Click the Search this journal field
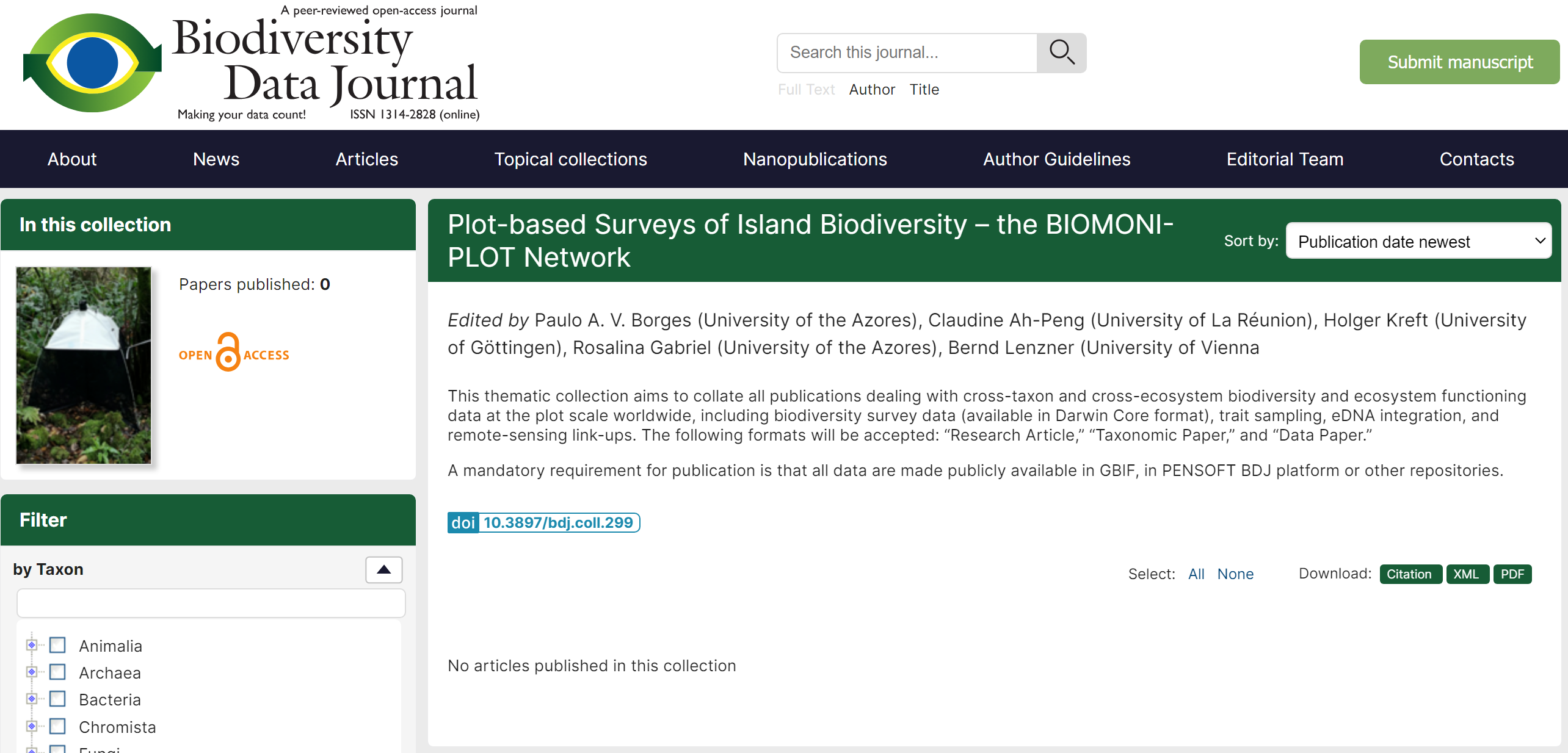 pos(907,53)
